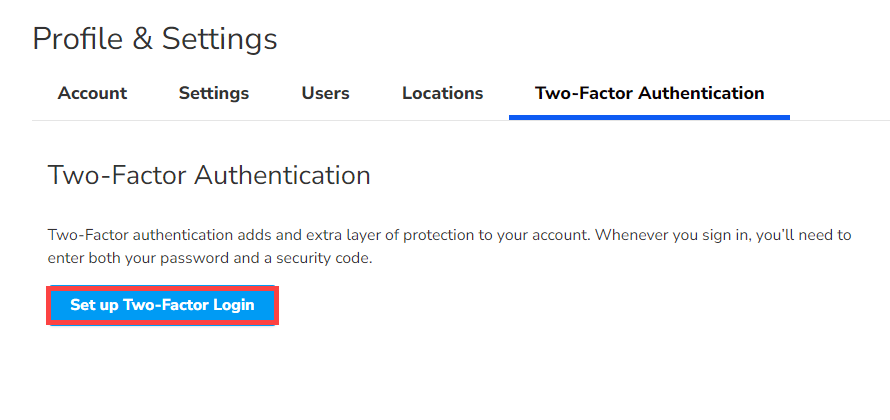Select the Users tab
The image size is (890, 420).
point(325,93)
